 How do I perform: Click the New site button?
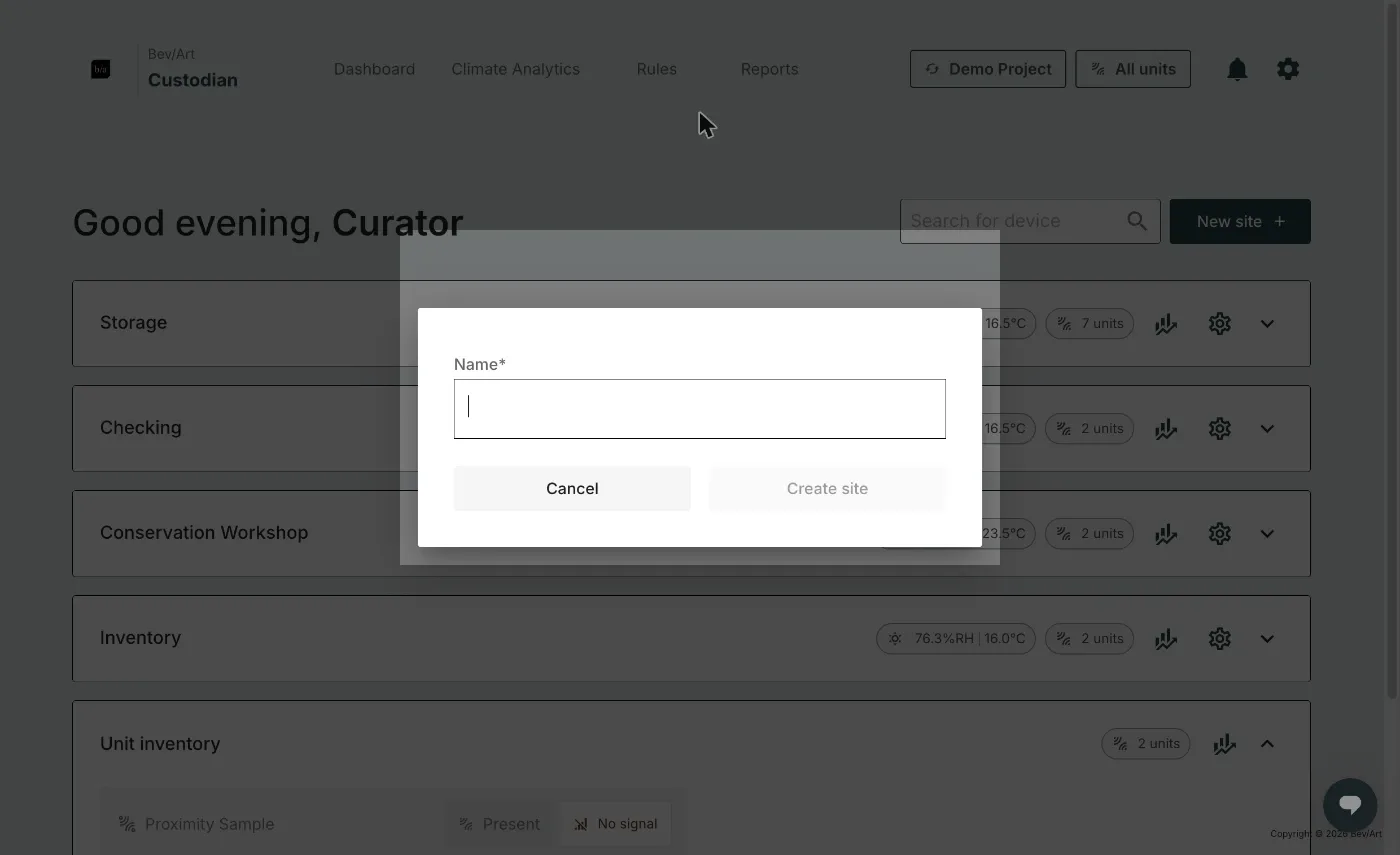coord(1240,221)
